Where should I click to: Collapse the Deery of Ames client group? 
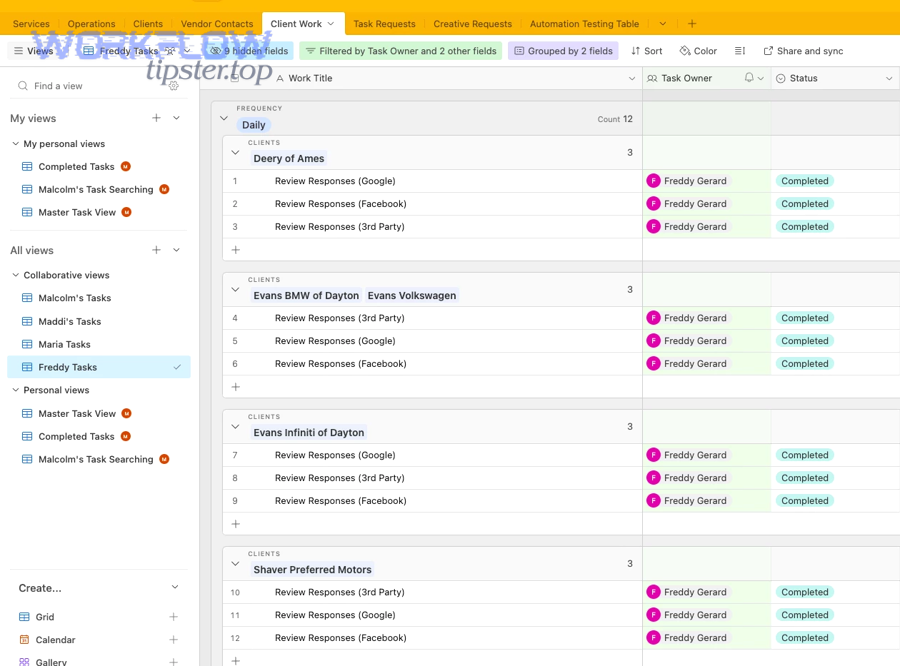235,150
